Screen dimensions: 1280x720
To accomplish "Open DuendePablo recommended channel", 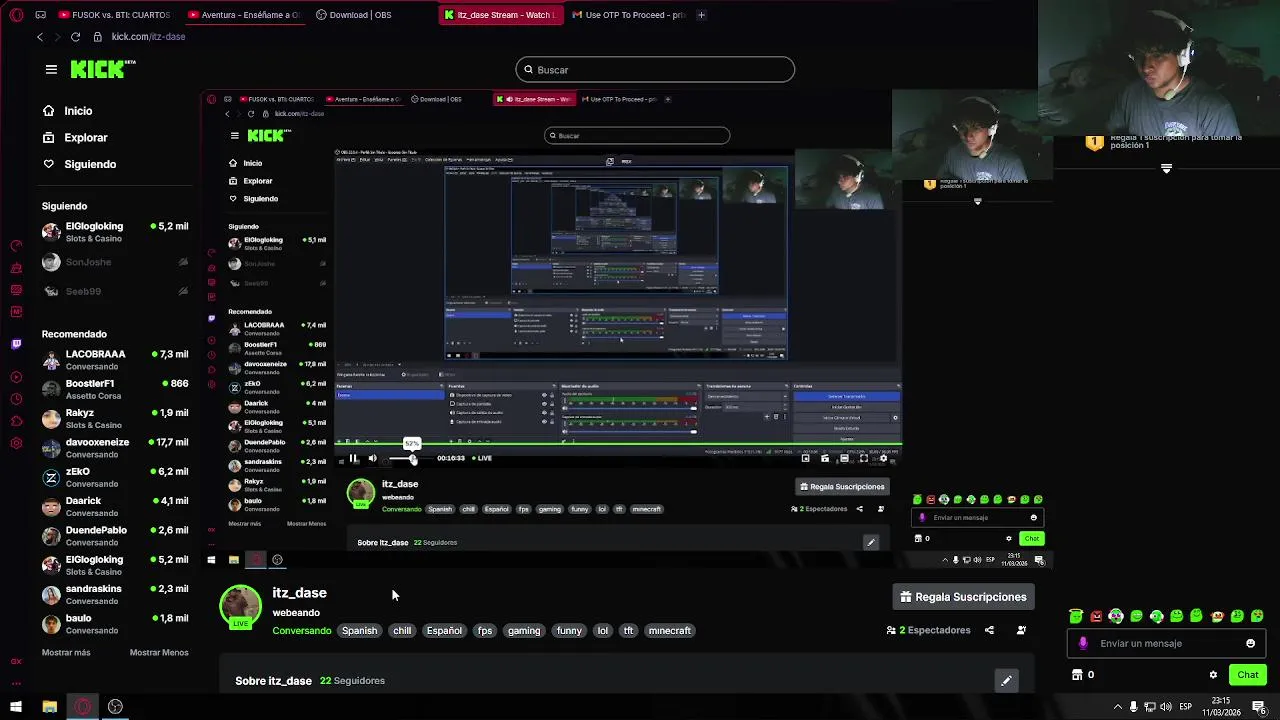I will pyautogui.click(x=115, y=536).
